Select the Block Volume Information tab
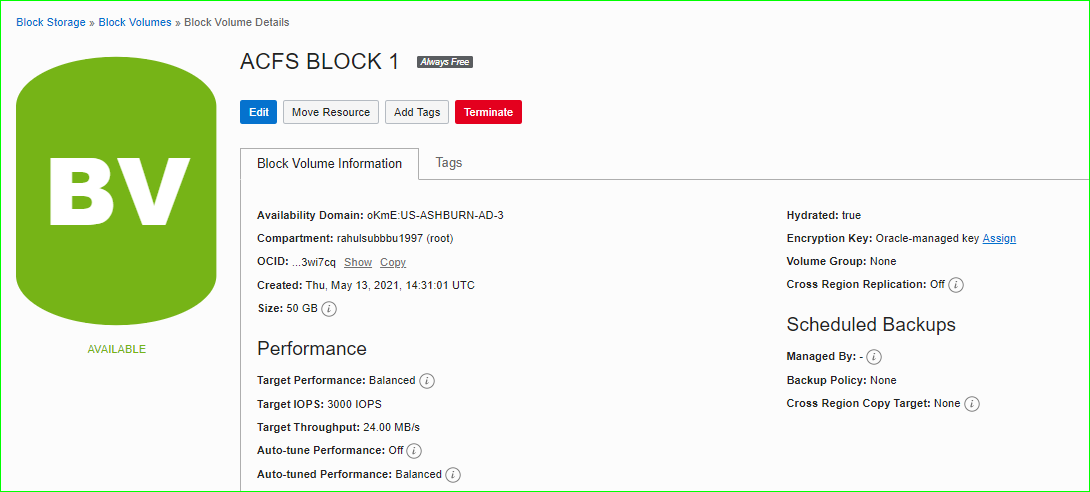 pyautogui.click(x=329, y=164)
